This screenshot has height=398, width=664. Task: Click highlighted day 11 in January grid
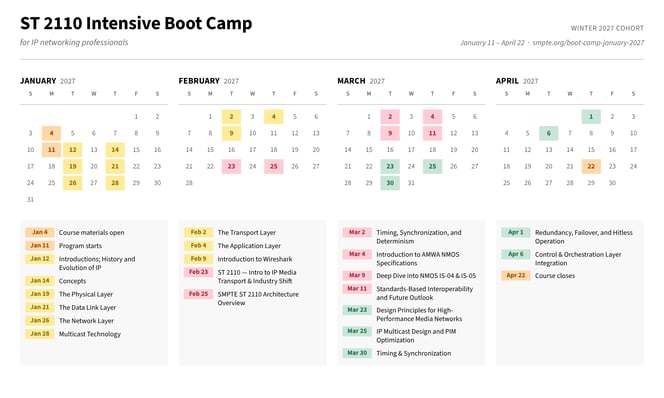click(51, 149)
